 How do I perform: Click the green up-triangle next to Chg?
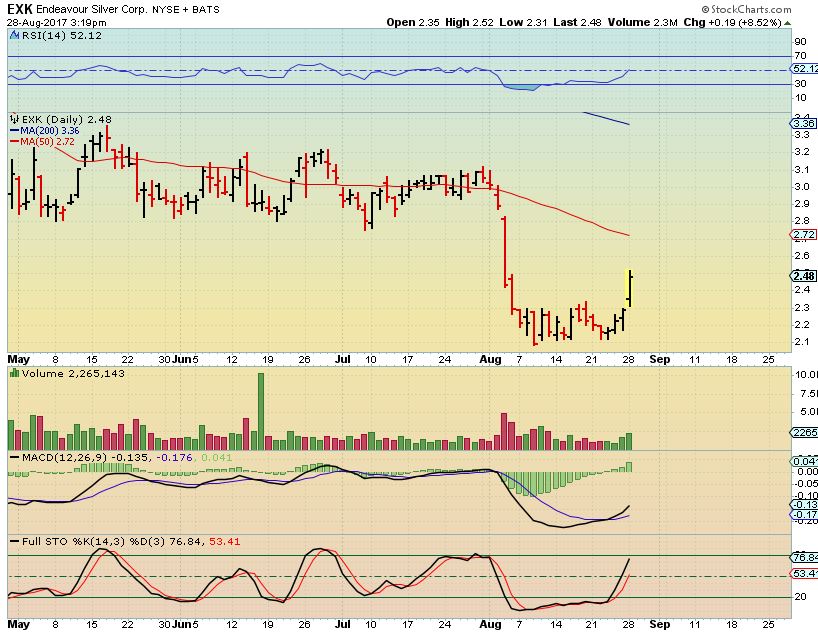click(x=787, y=23)
